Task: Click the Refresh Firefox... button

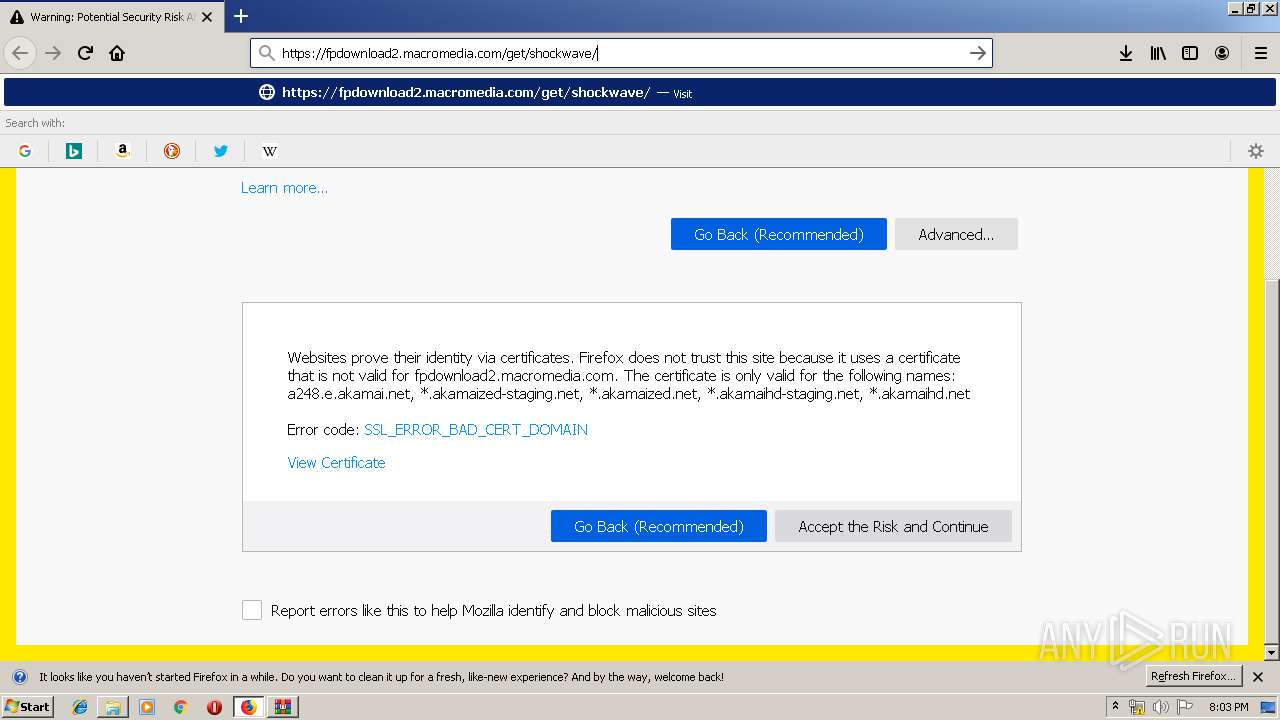Action: click(1193, 676)
